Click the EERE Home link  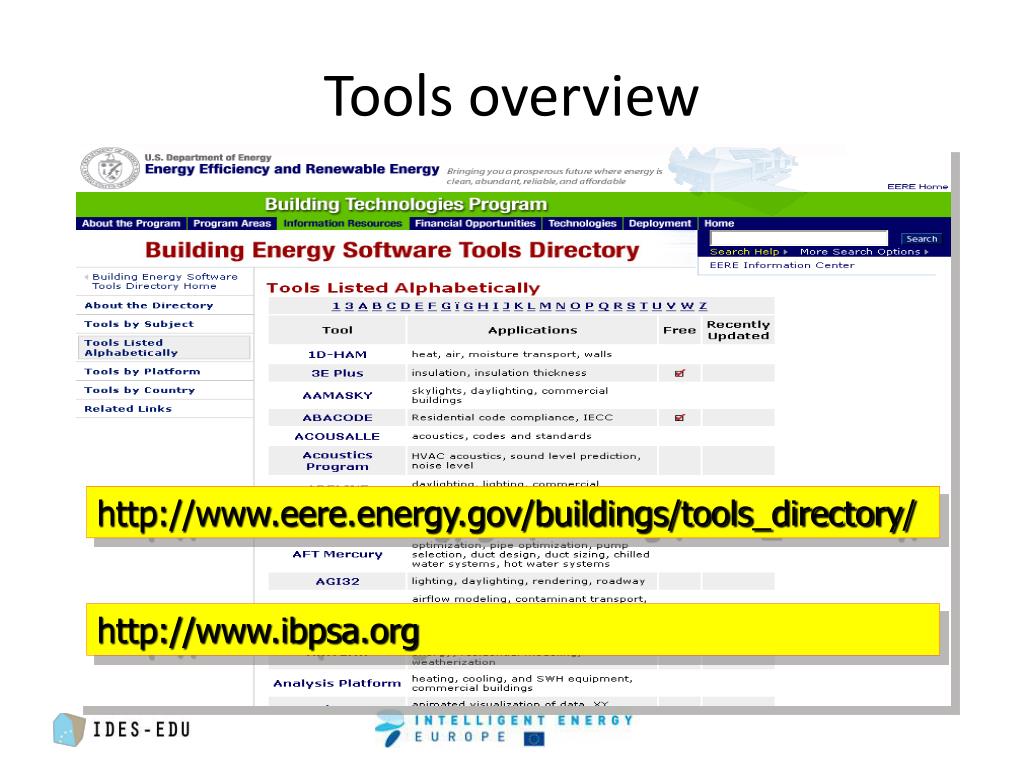(x=918, y=187)
